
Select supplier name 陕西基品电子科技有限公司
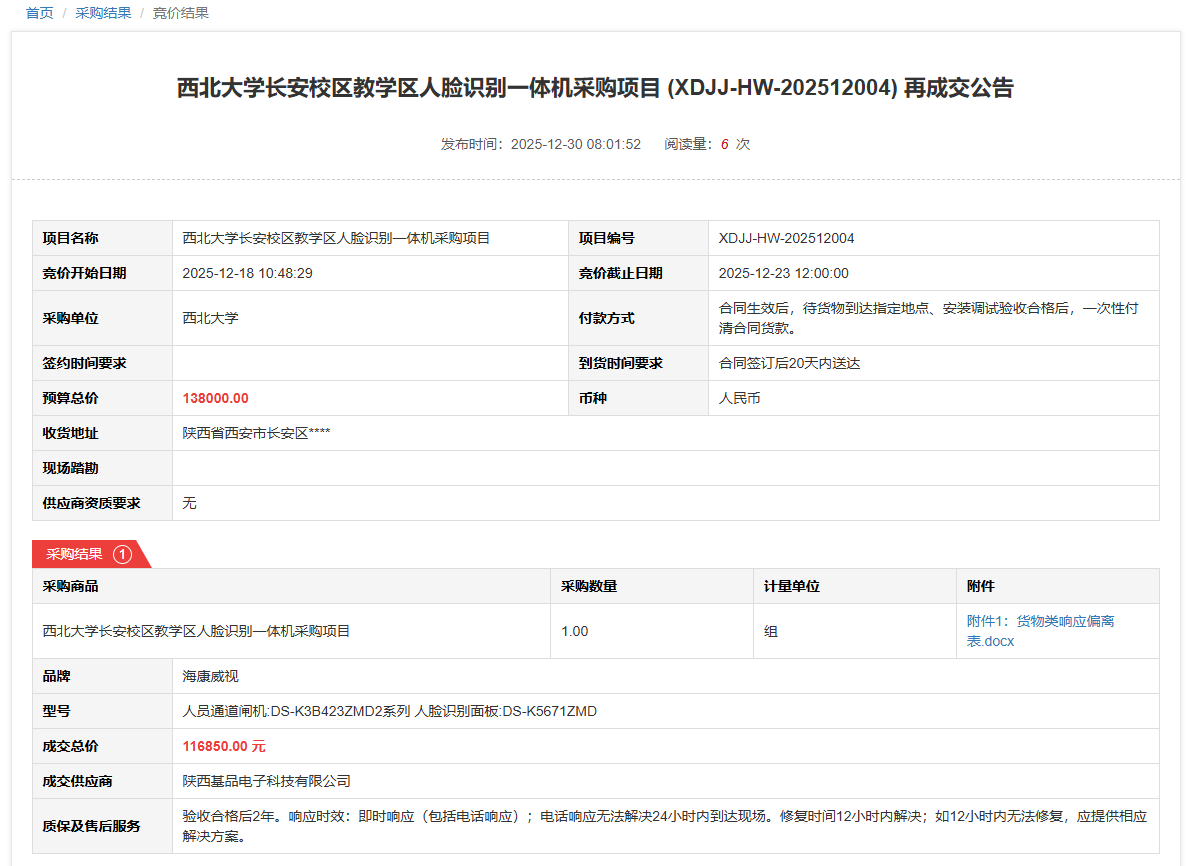266,781
